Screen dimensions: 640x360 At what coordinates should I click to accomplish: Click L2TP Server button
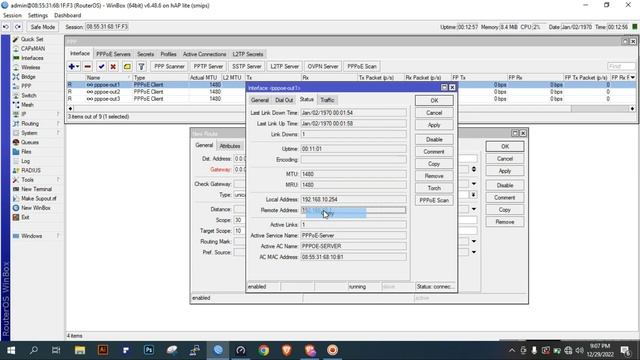click(284, 67)
